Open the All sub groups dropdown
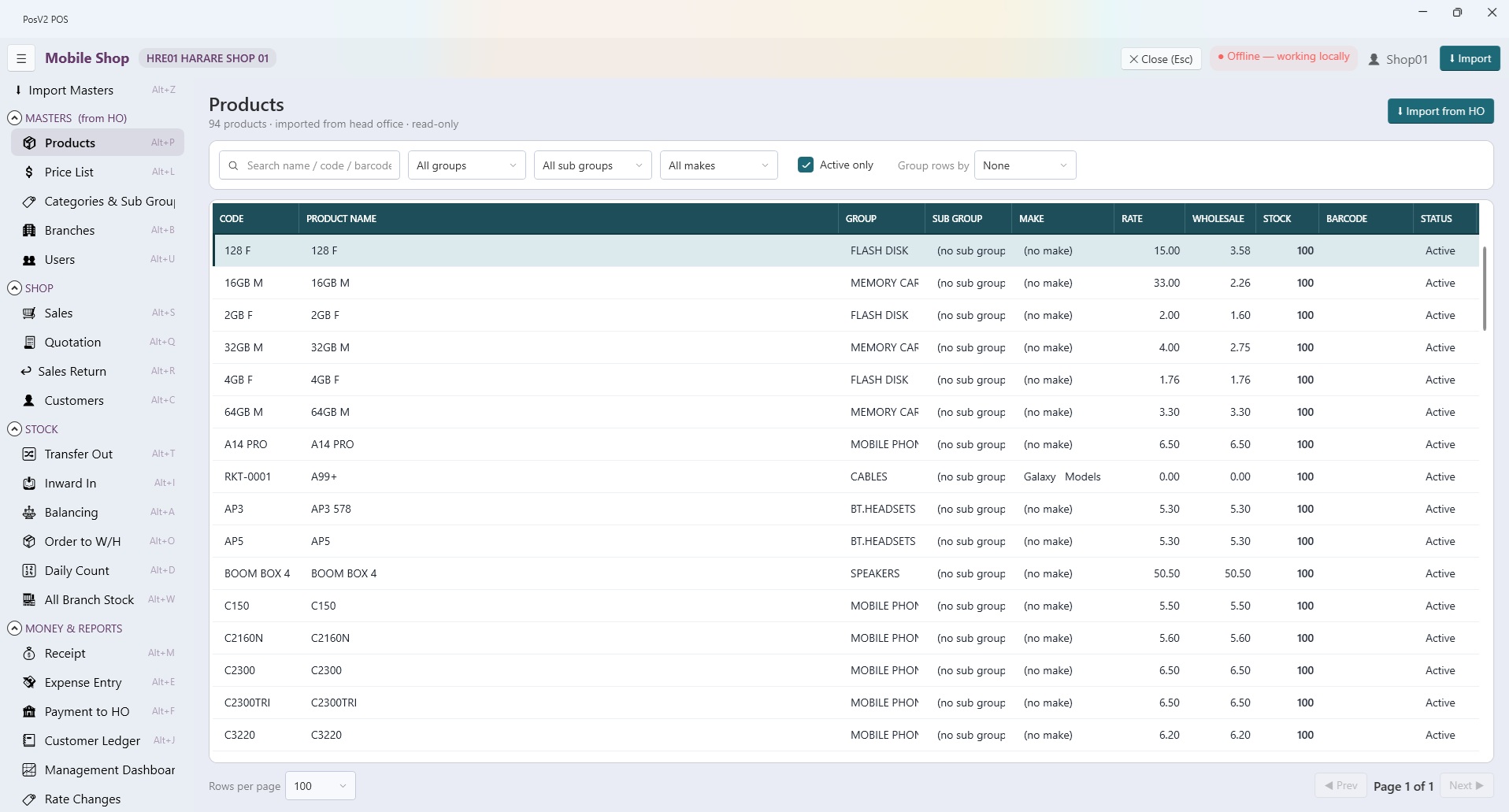The height and width of the screenshot is (812, 1509). (x=593, y=165)
